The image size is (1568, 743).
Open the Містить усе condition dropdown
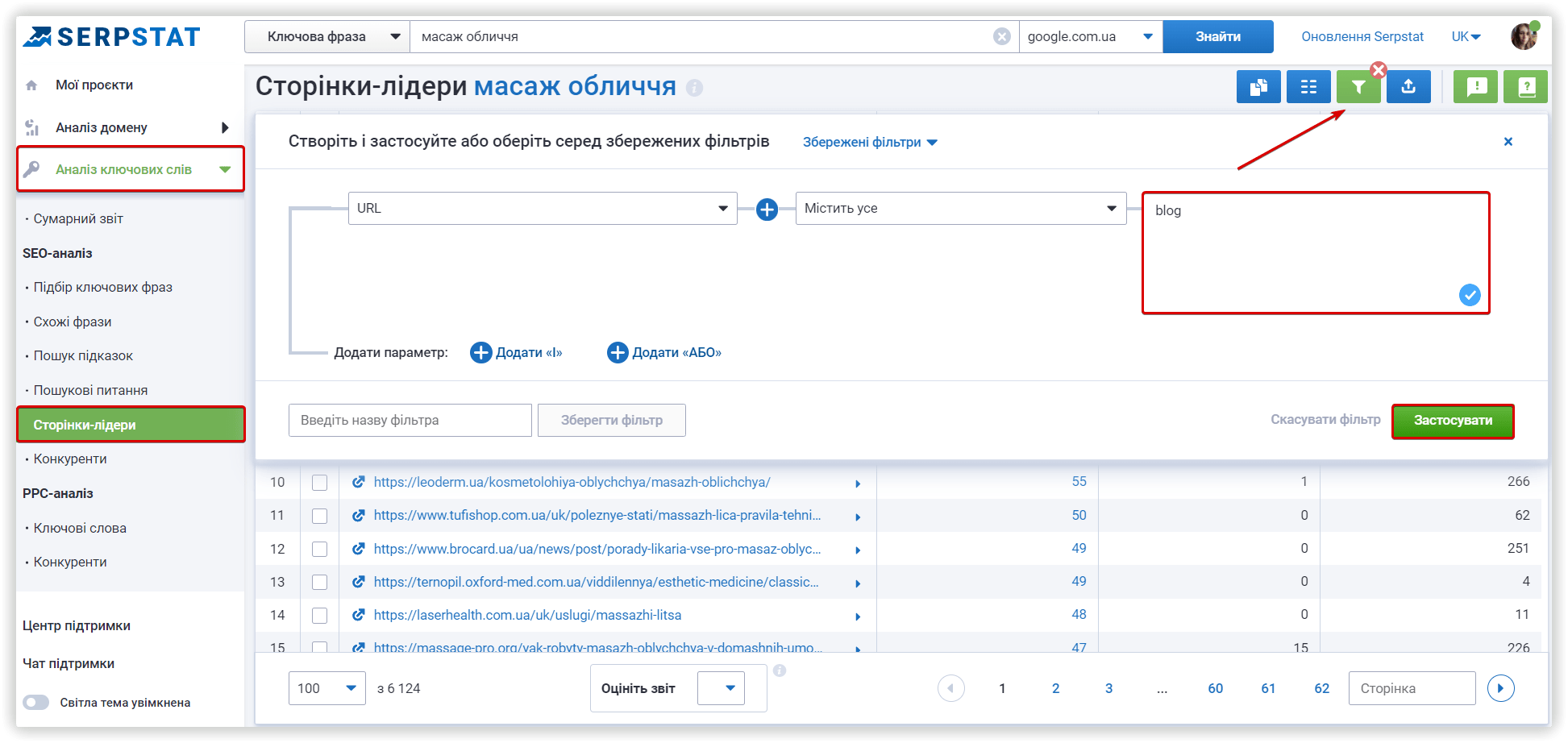pyautogui.click(x=961, y=208)
